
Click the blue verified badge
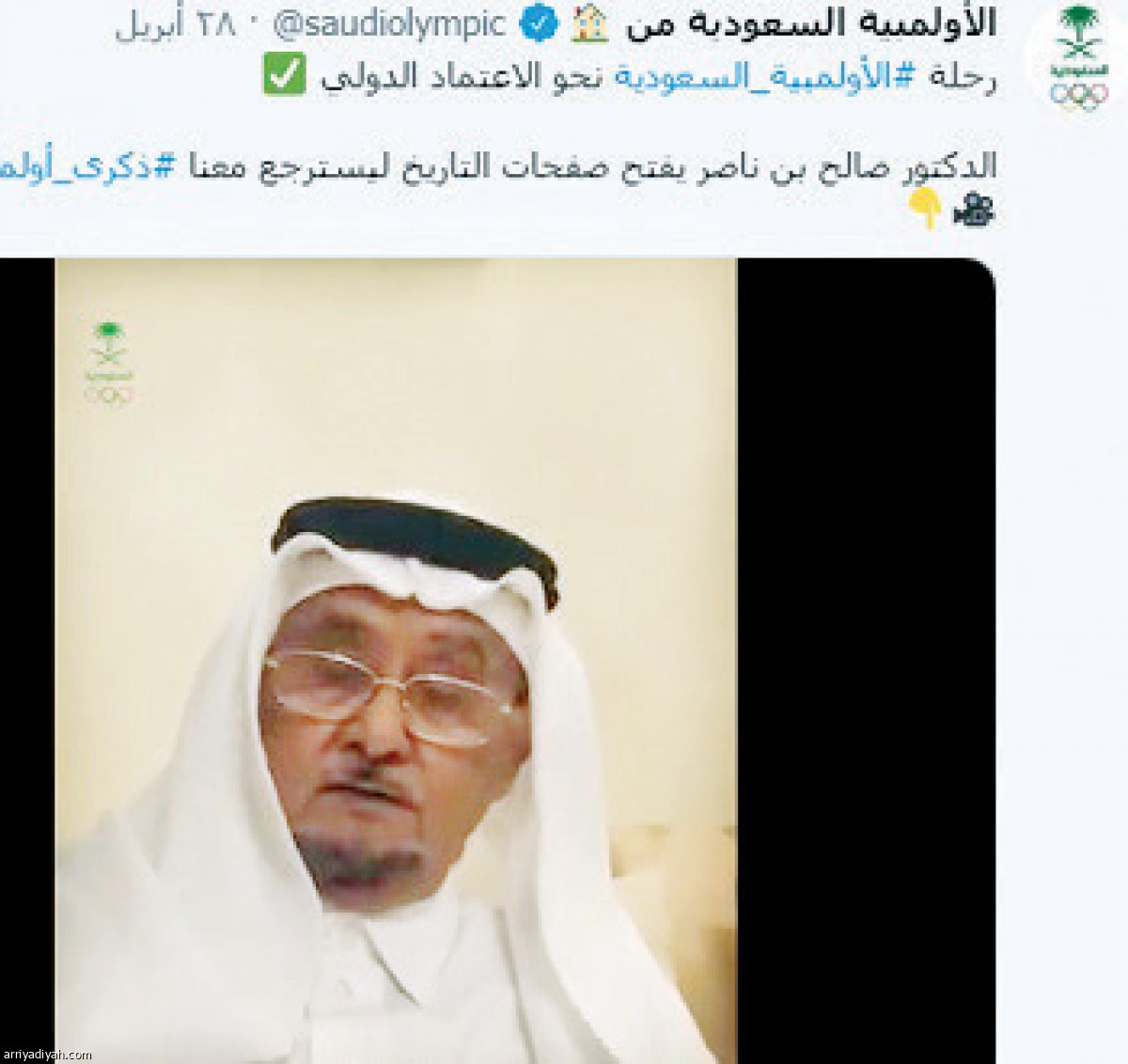coord(539,24)
